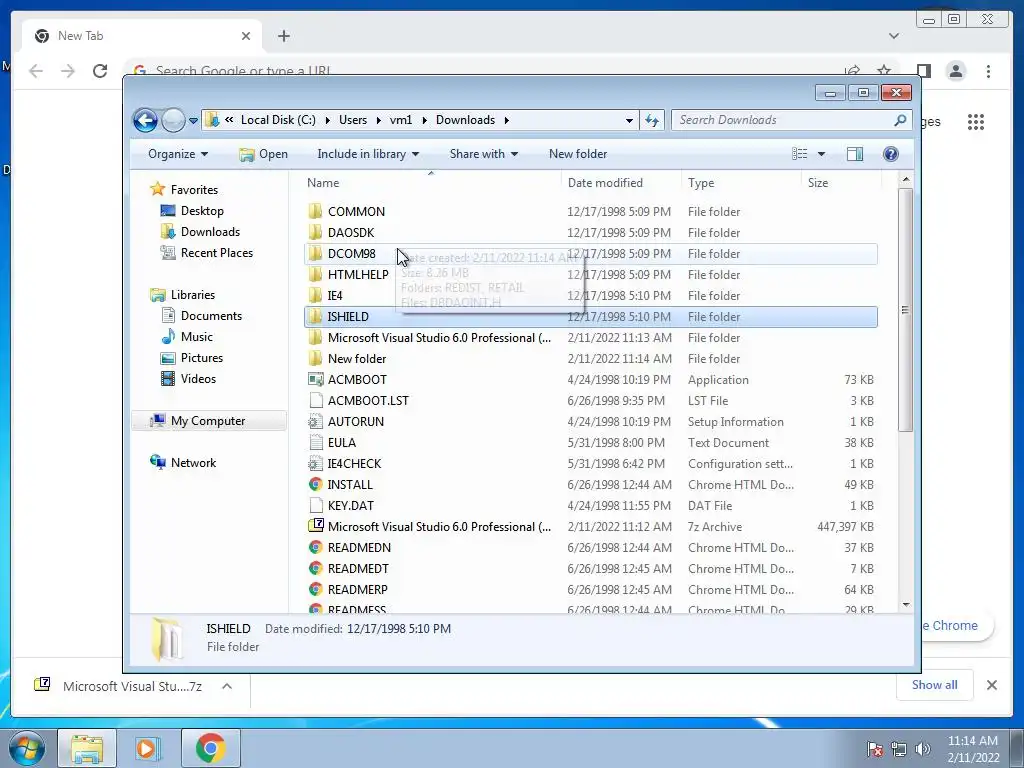Select the READMEDT file
The image size is (1024, 768).
click(x=358, y=569)
